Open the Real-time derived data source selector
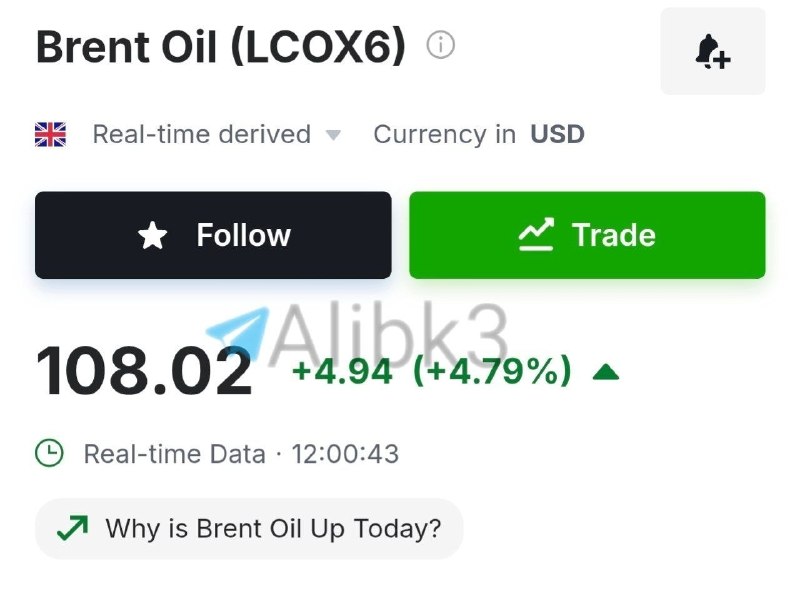The image size is (800, 591). click(x=216, y=135)
